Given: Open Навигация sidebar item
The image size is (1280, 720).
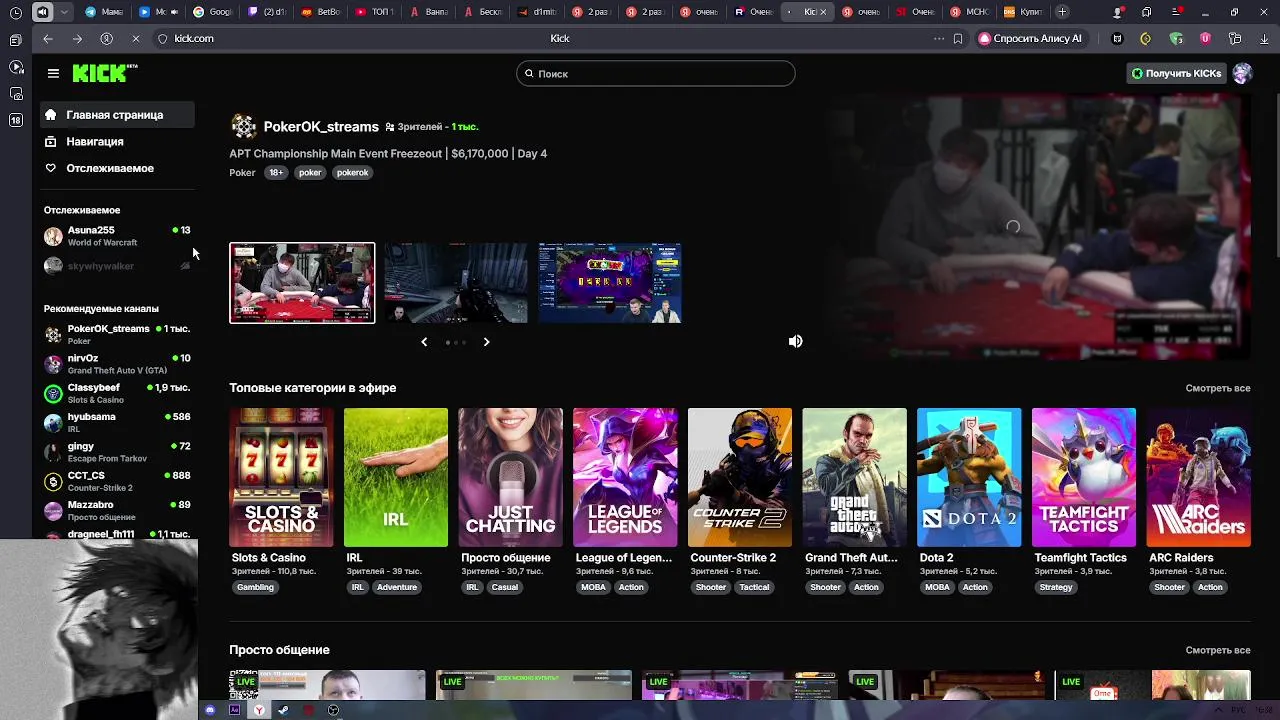Looking at the screenshot, I should point(118,142).
